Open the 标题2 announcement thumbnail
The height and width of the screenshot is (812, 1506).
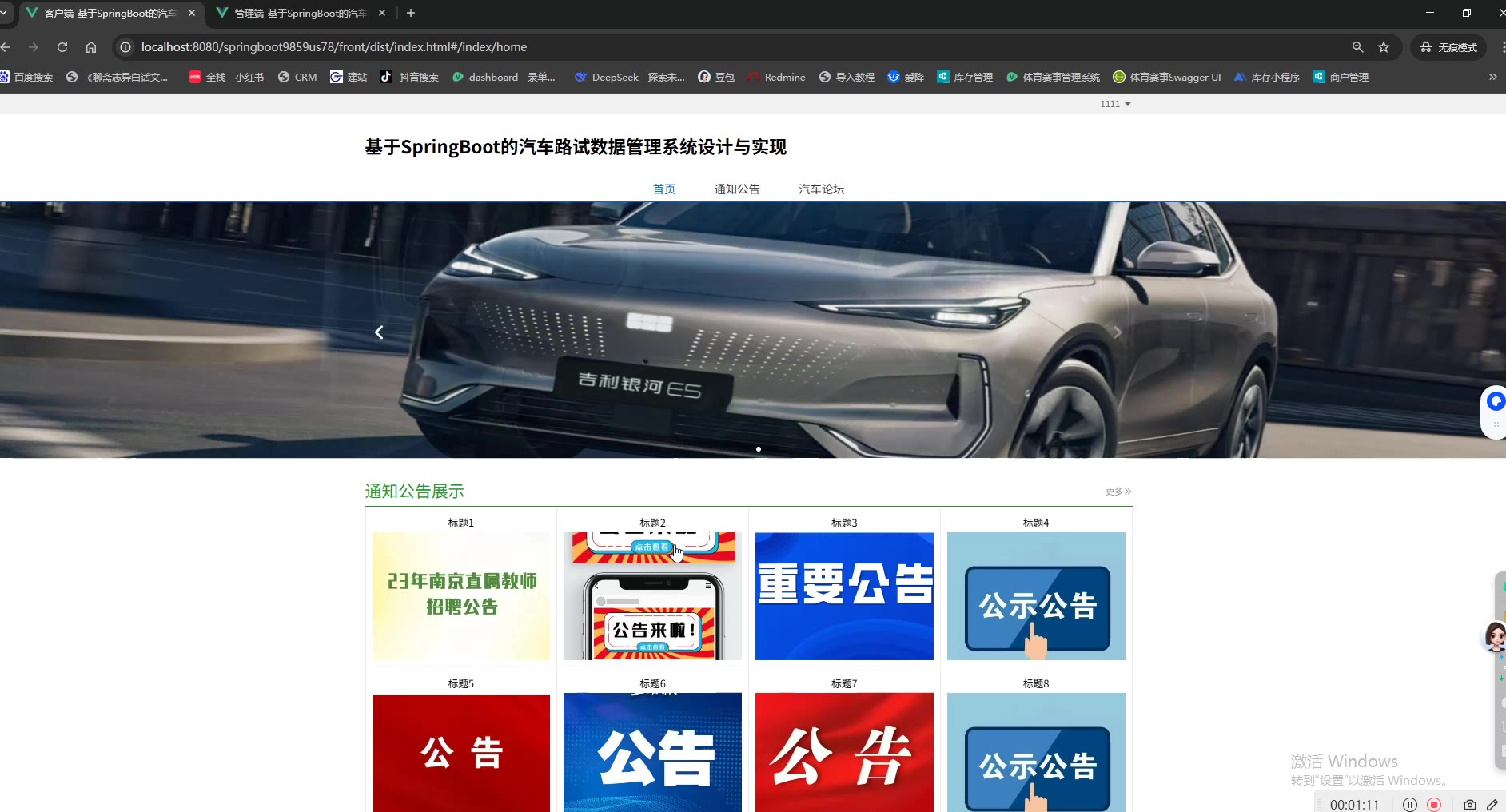652,596
